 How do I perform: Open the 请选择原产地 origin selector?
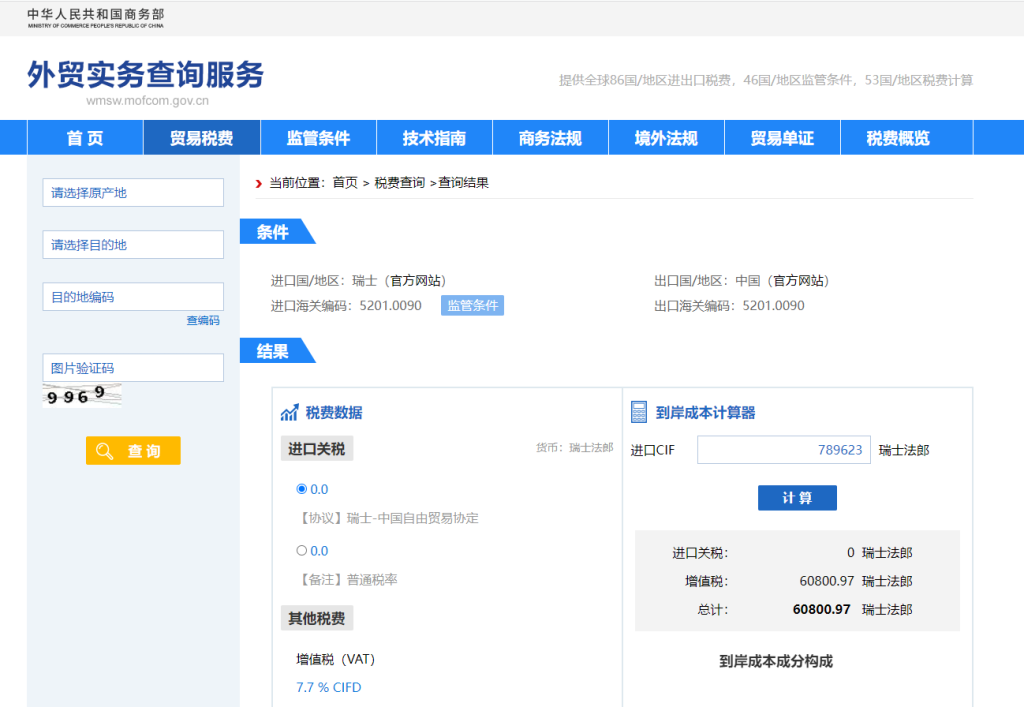click(x=133, y=193)
